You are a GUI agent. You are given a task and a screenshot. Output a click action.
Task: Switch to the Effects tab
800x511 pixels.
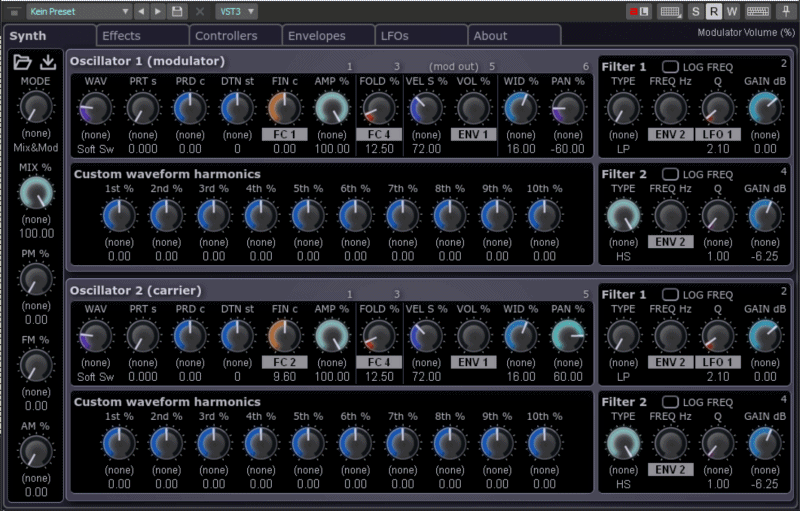(x=142, y=36)
